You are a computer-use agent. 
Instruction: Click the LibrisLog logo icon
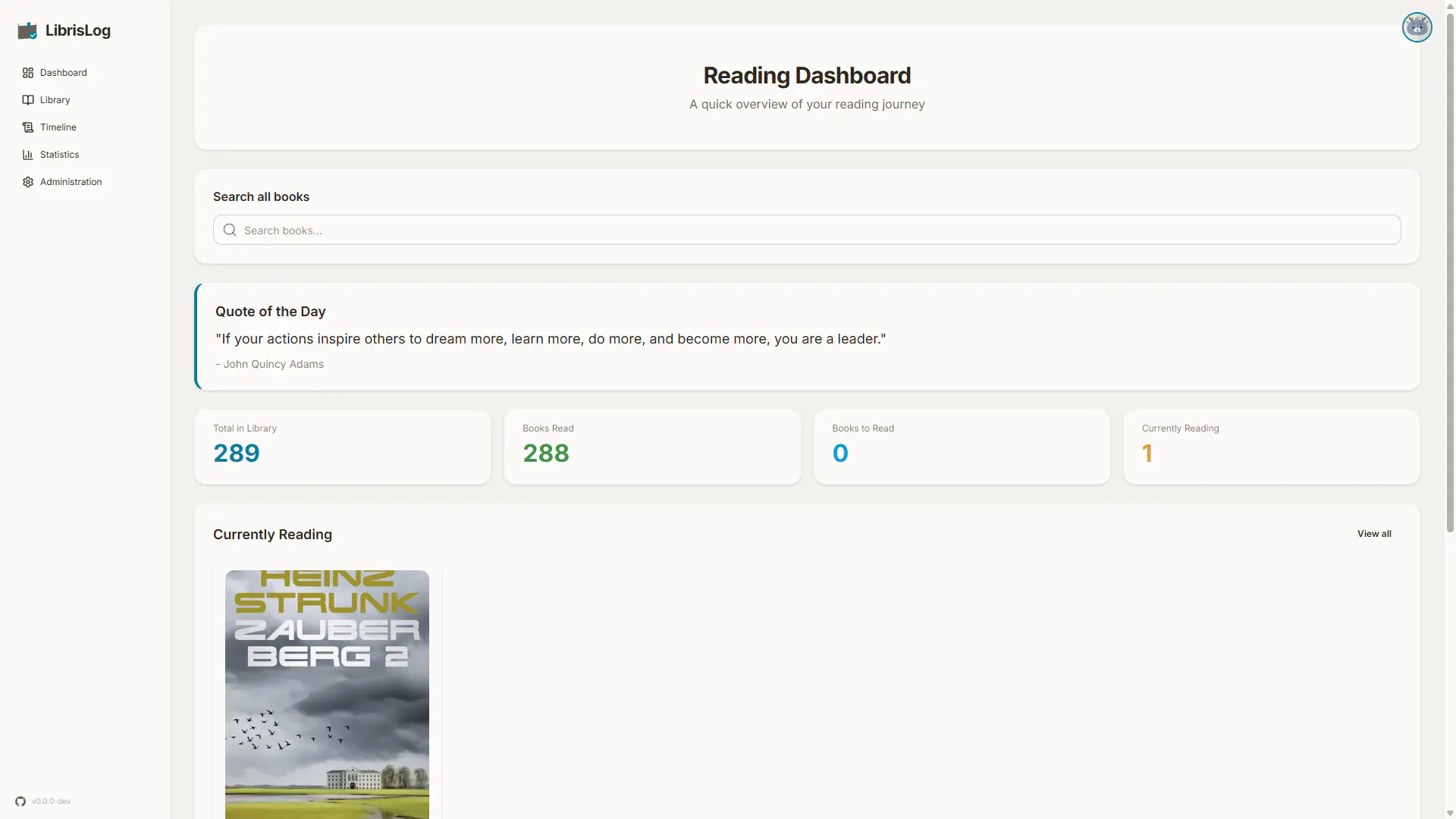tap(27, 30)
